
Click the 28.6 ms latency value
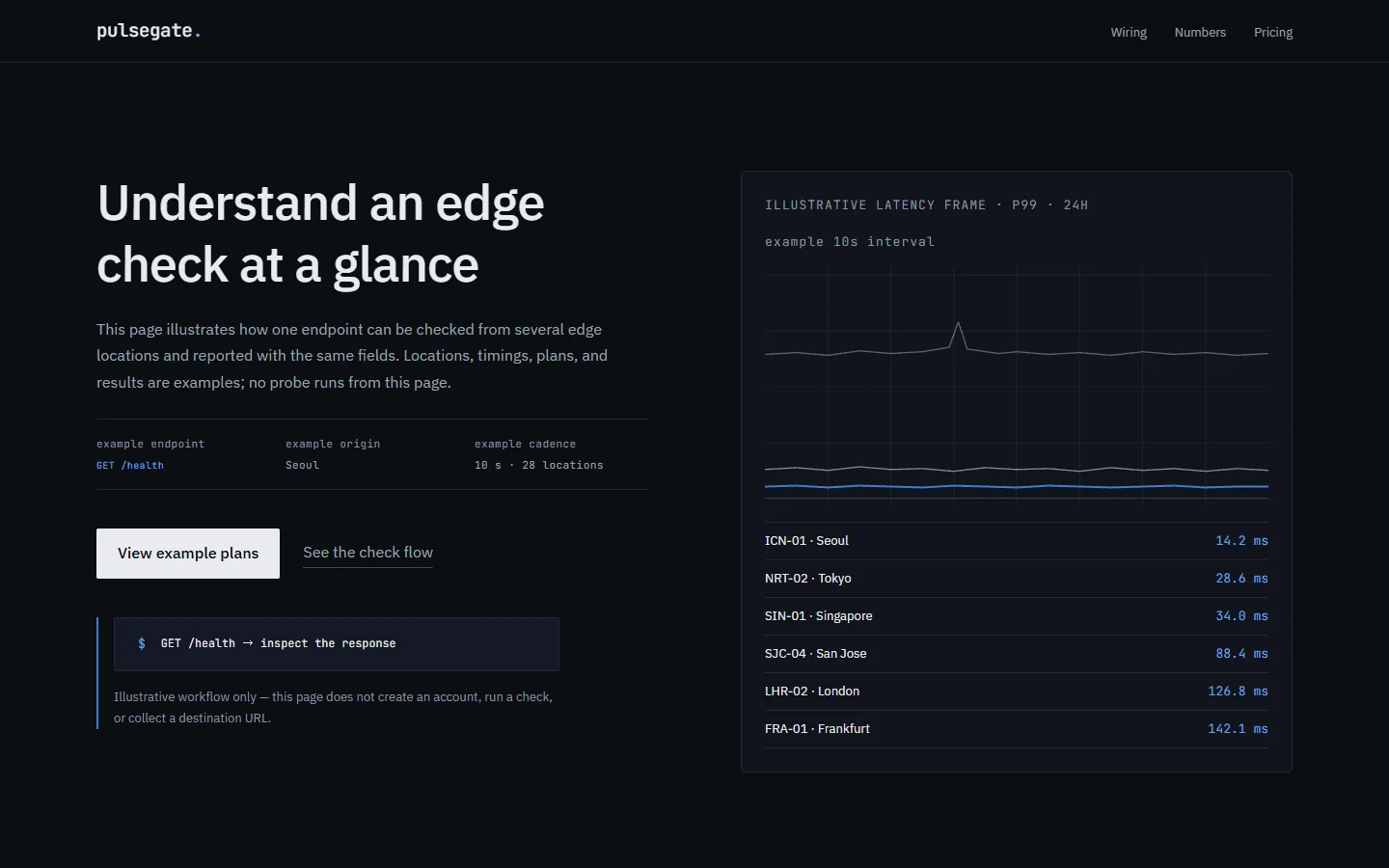pyautogui.click(x=1241, y=579)
